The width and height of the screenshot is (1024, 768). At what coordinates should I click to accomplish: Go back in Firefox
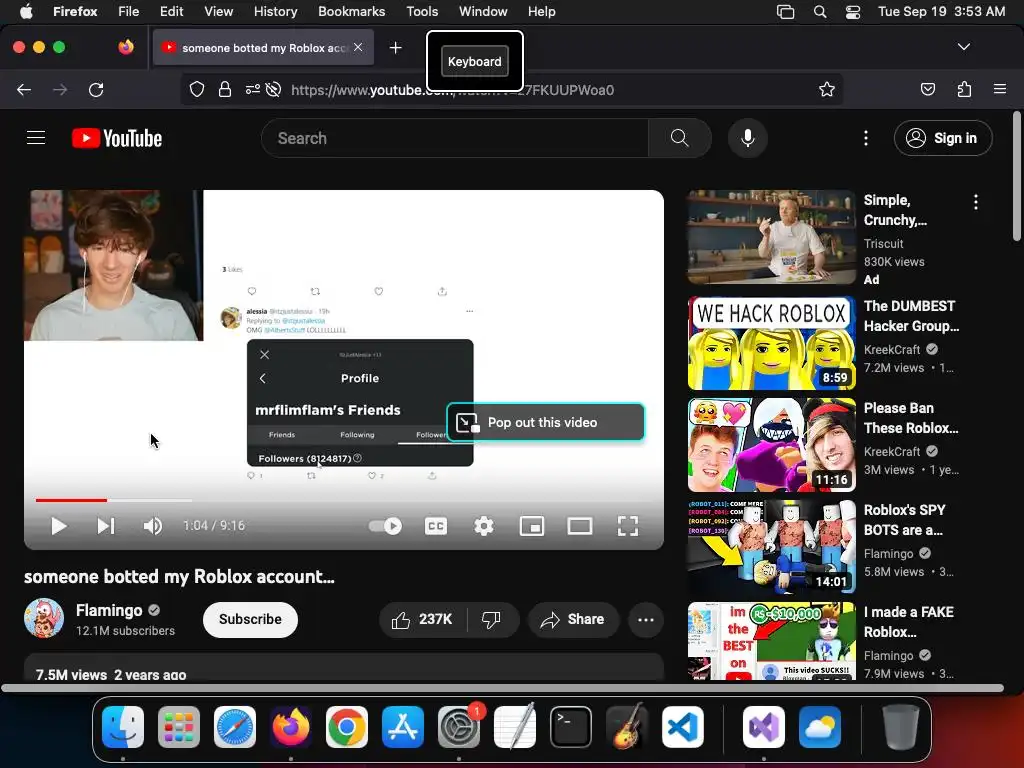click(x=24, y=89)
